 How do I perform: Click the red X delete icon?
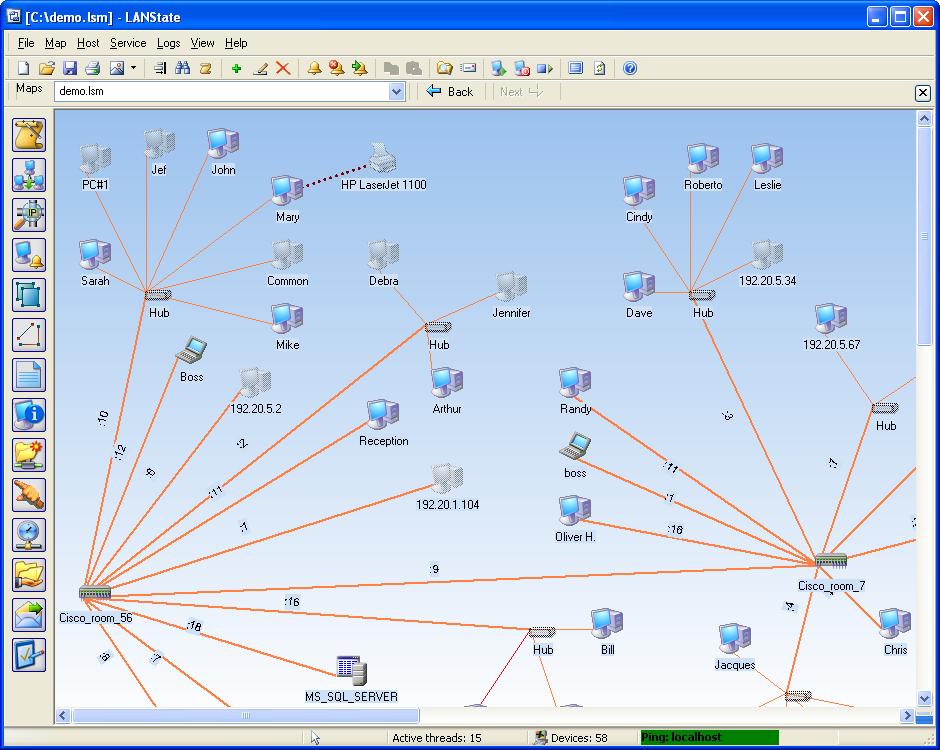(x=283, y=68)
